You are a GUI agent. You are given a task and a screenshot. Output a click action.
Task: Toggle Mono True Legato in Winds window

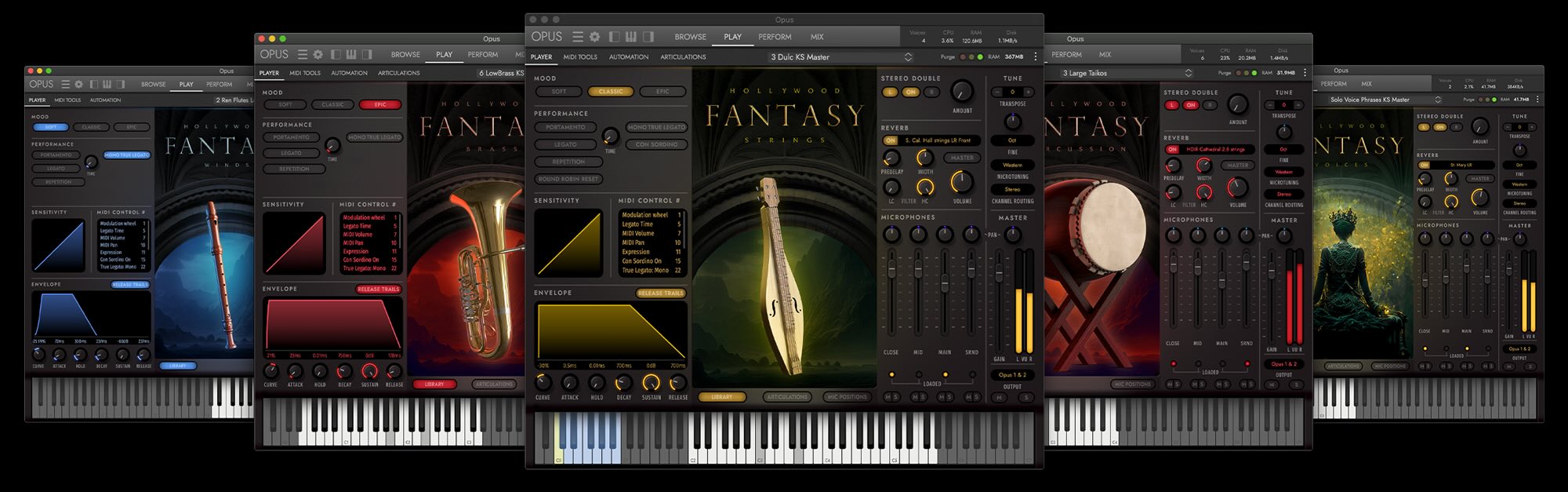[127, 155]
